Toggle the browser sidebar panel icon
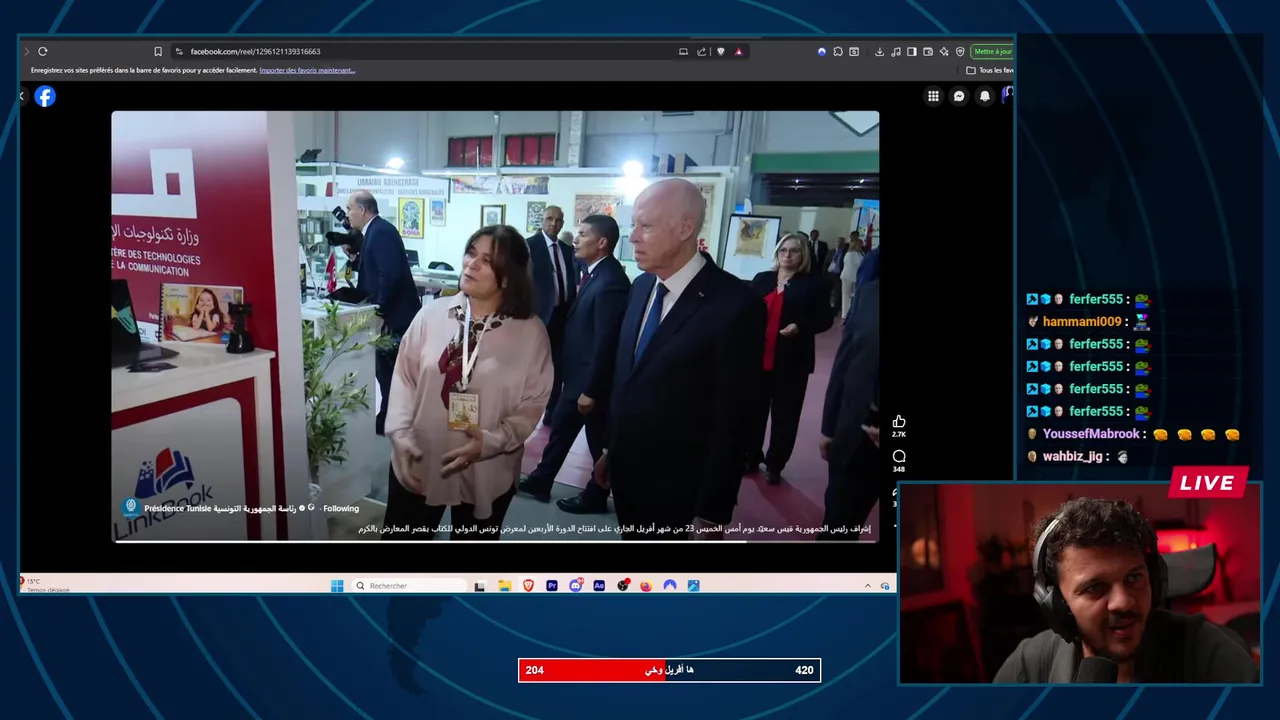1280x720 pixels. (x=912, y=51)
